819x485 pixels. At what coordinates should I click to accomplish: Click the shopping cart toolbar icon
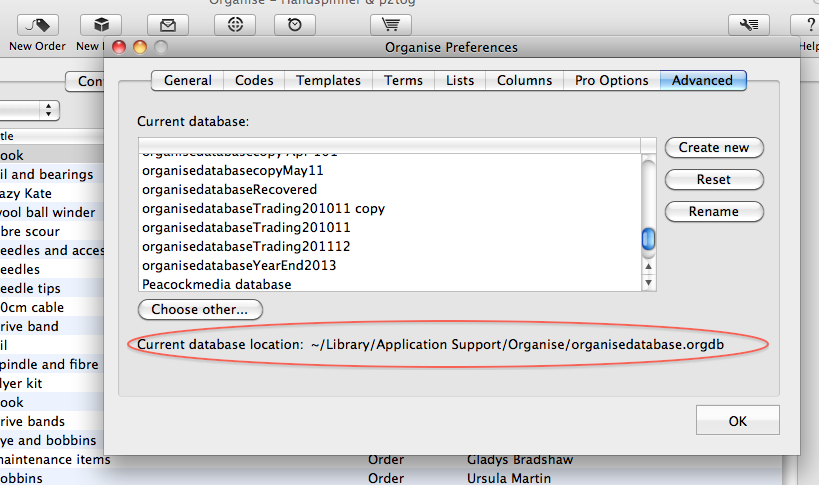point(390,25)
